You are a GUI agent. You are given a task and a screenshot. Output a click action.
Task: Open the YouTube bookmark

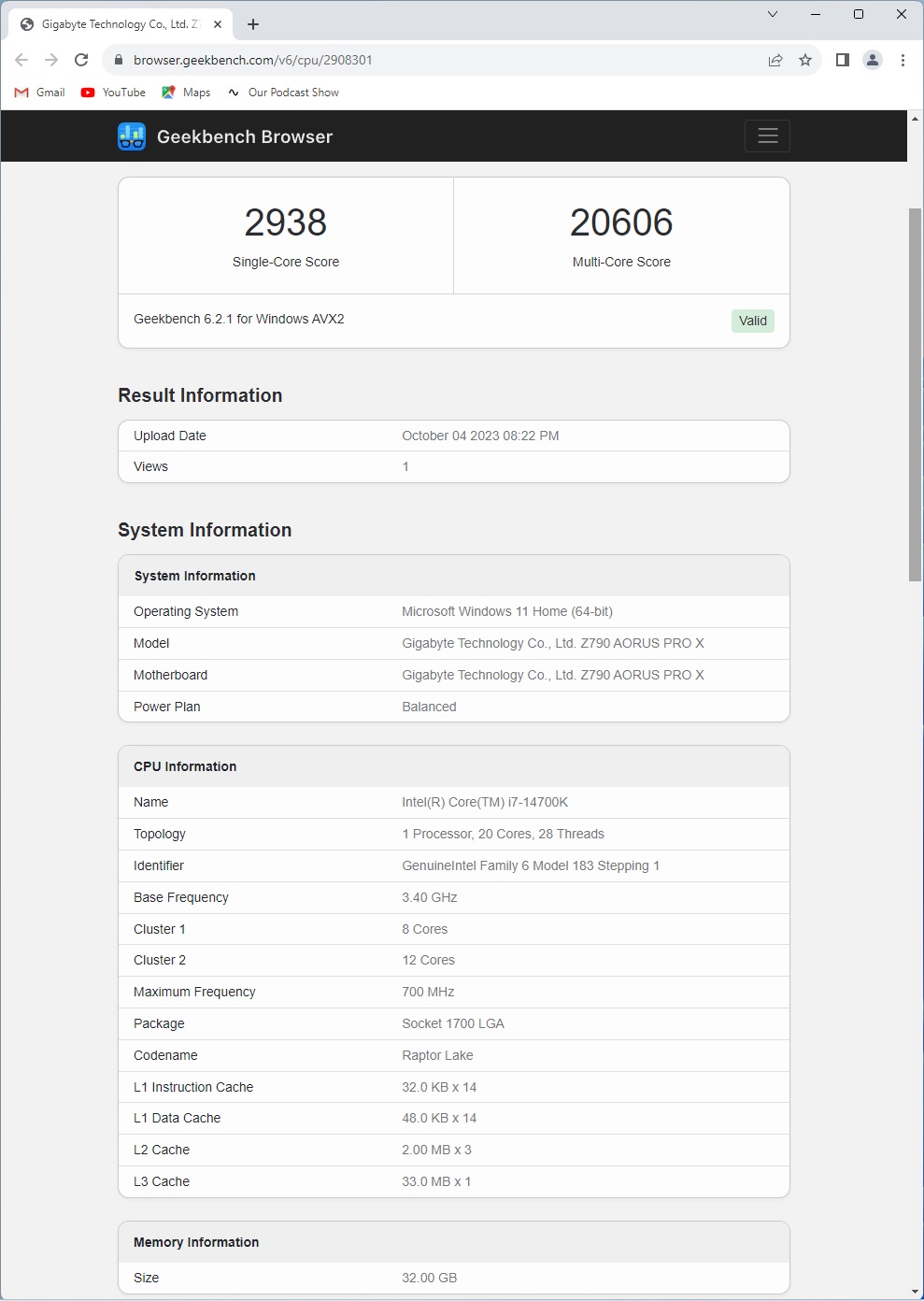click(113, 93)
